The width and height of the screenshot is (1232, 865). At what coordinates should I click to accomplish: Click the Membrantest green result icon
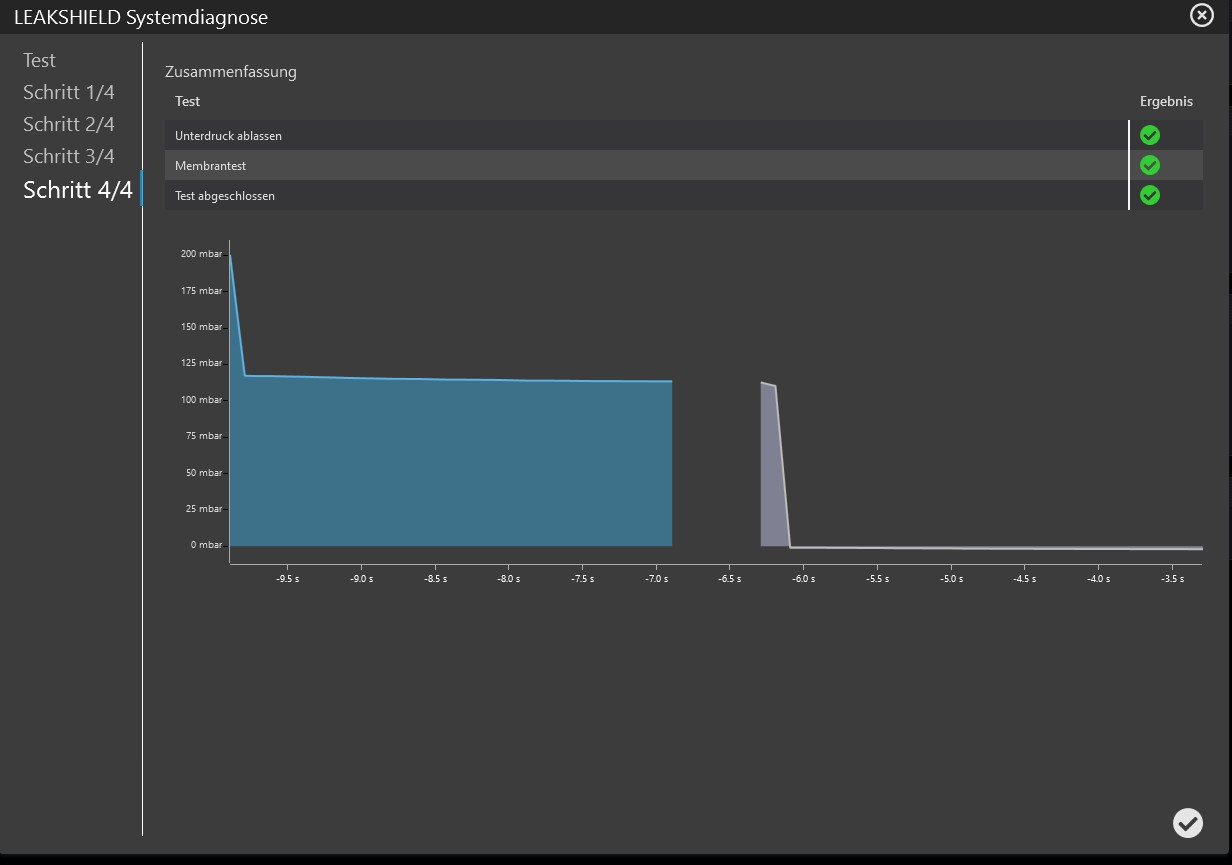pyautogui.click(x=1150, y=165)
